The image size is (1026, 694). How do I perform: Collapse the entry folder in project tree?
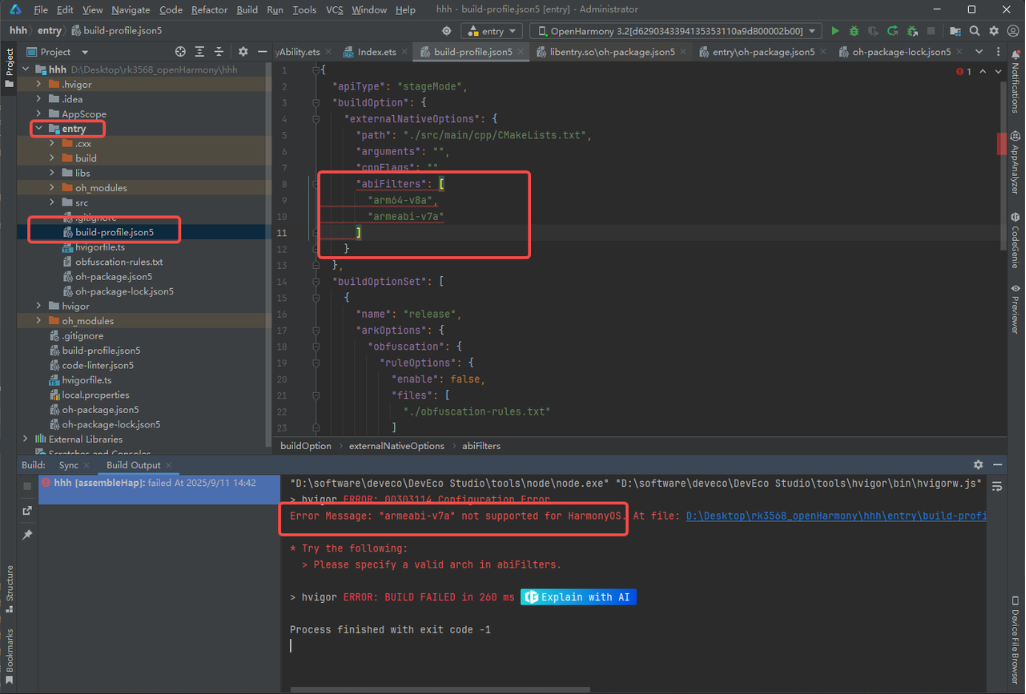pos(39,129)
